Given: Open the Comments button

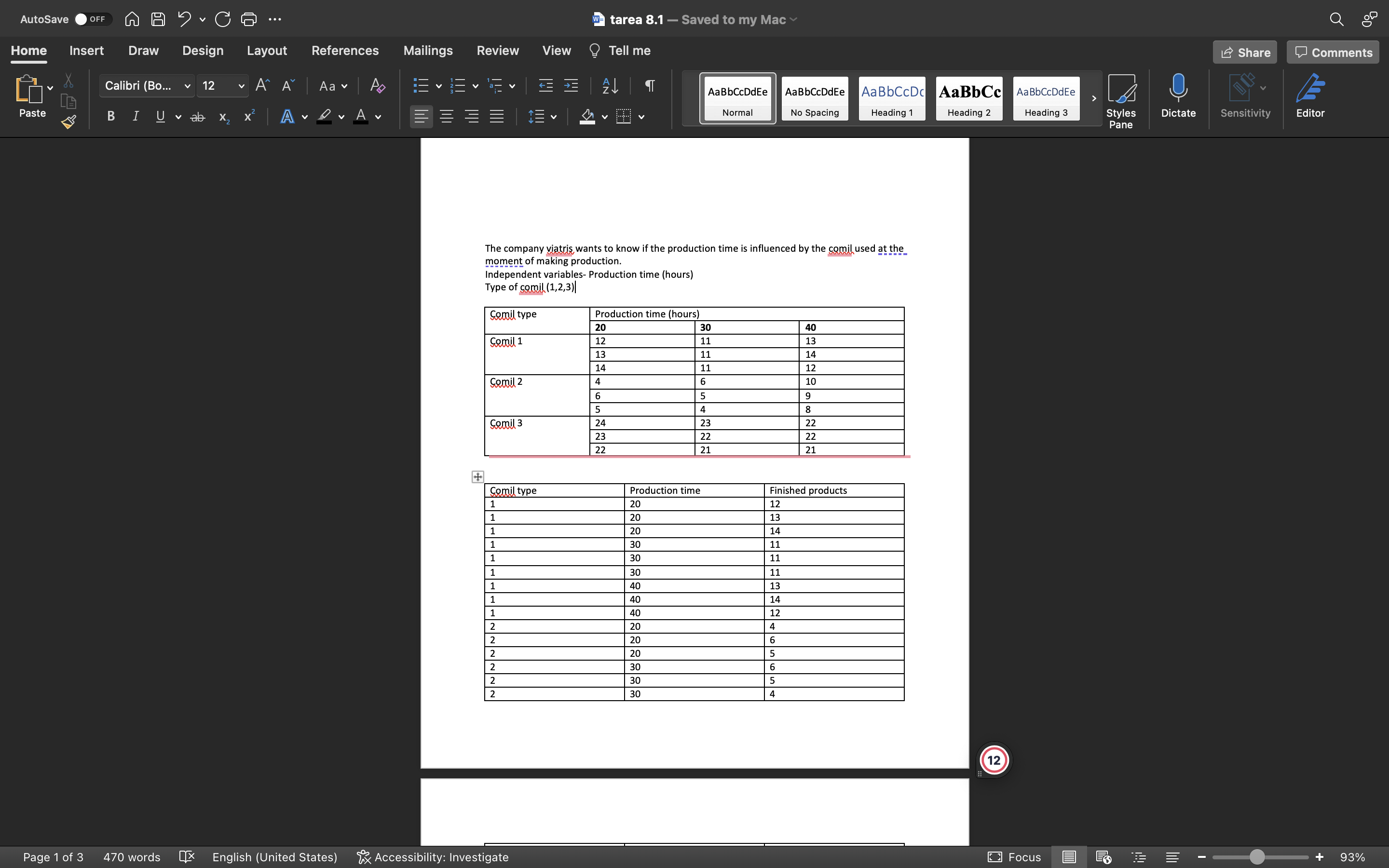Looking at the screenshot, I should 1333,52.
